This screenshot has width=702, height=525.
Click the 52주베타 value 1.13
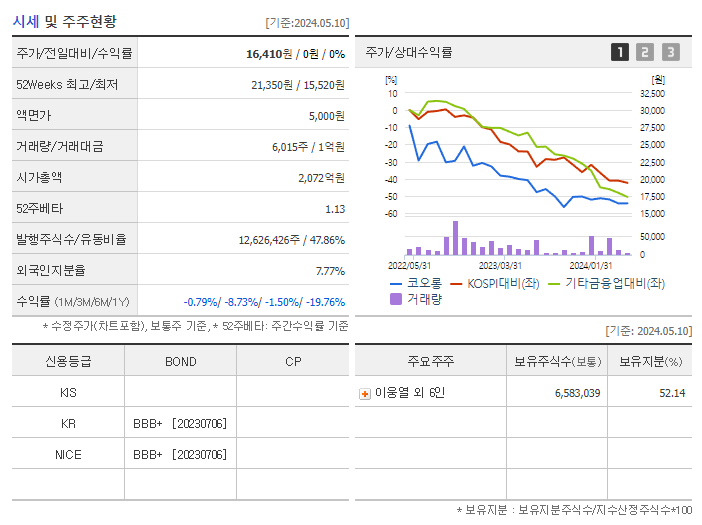[335, 209]
